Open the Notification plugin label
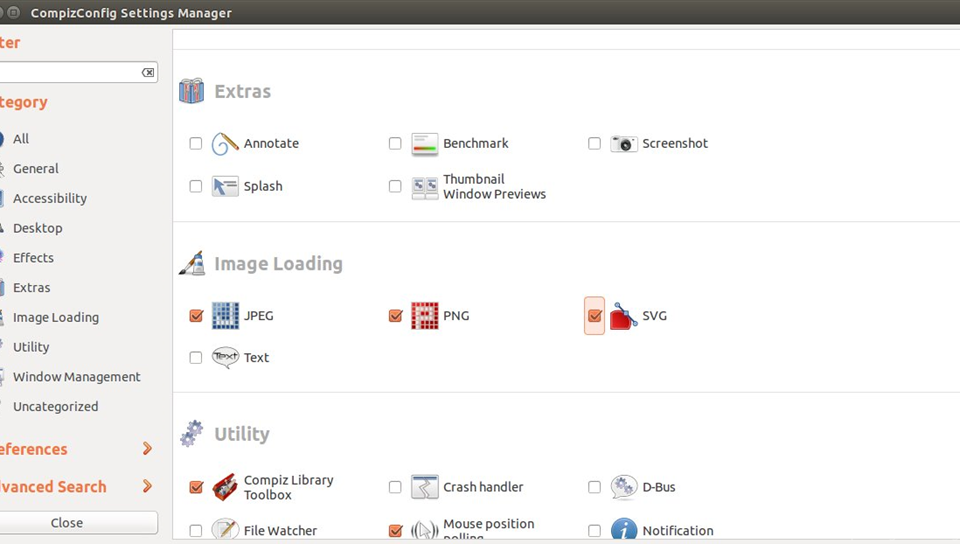This screenshot has width=960, height=544. pyautogui.click(x=678, y=531)
